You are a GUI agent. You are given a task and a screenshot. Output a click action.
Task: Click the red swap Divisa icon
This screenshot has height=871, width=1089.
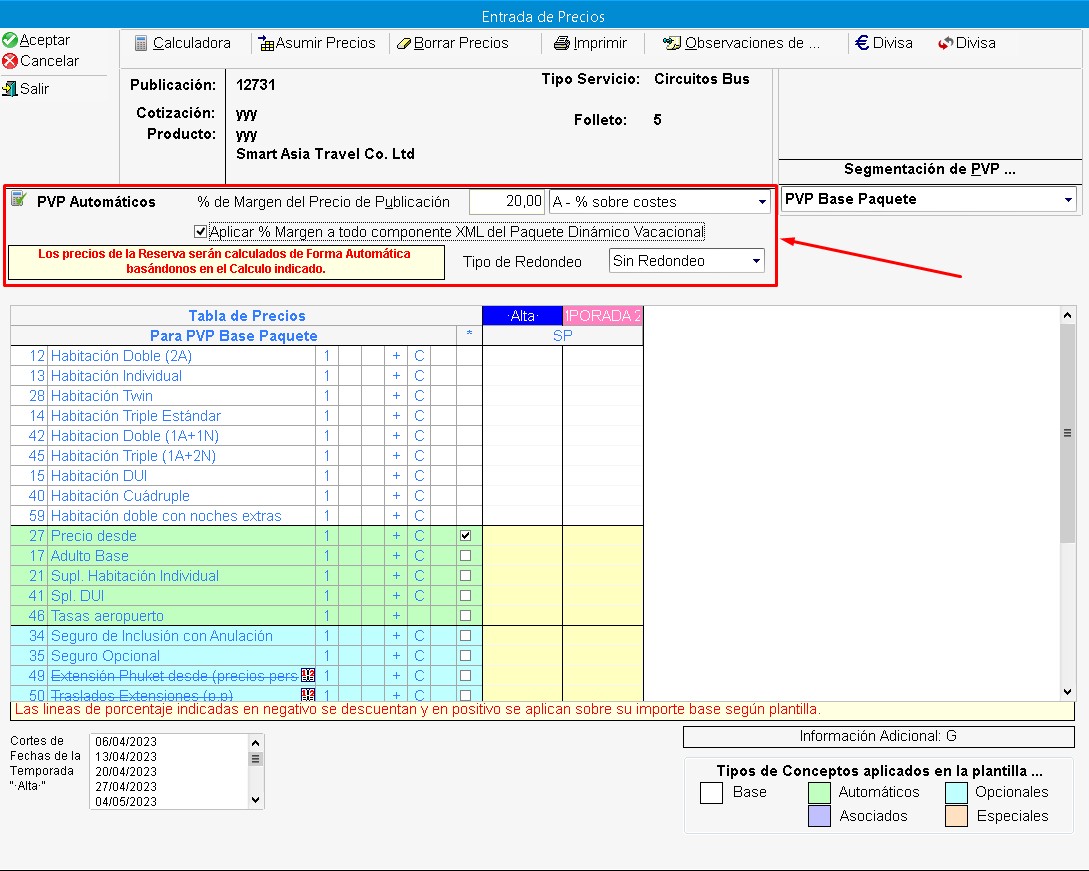(x=945, y=44)
